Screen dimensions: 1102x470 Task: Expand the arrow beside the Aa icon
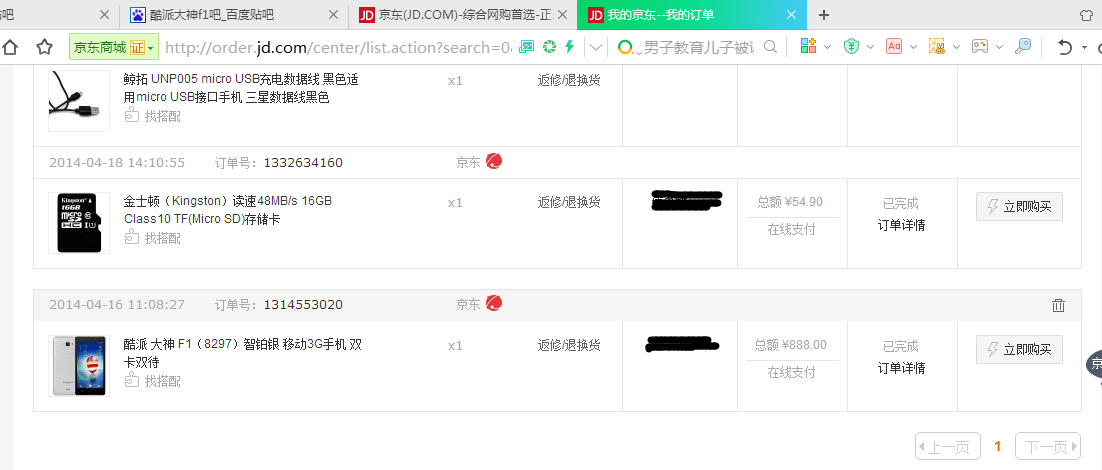click(914, 47)
